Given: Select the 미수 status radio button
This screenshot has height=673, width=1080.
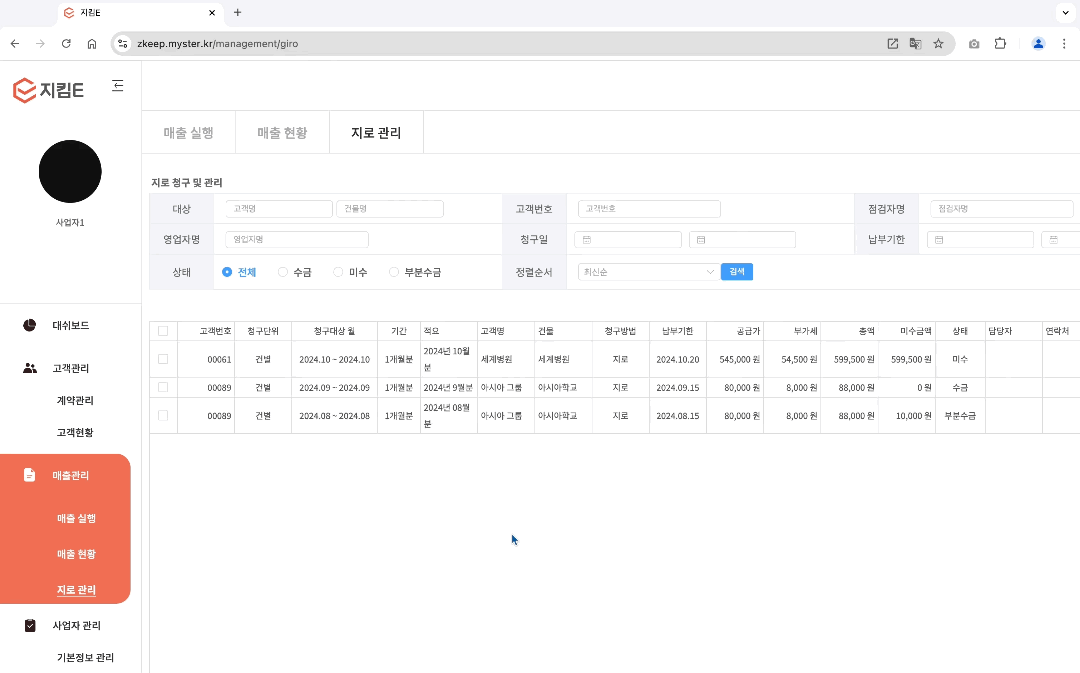Looking at the screenshot, I should pos(338,272).
